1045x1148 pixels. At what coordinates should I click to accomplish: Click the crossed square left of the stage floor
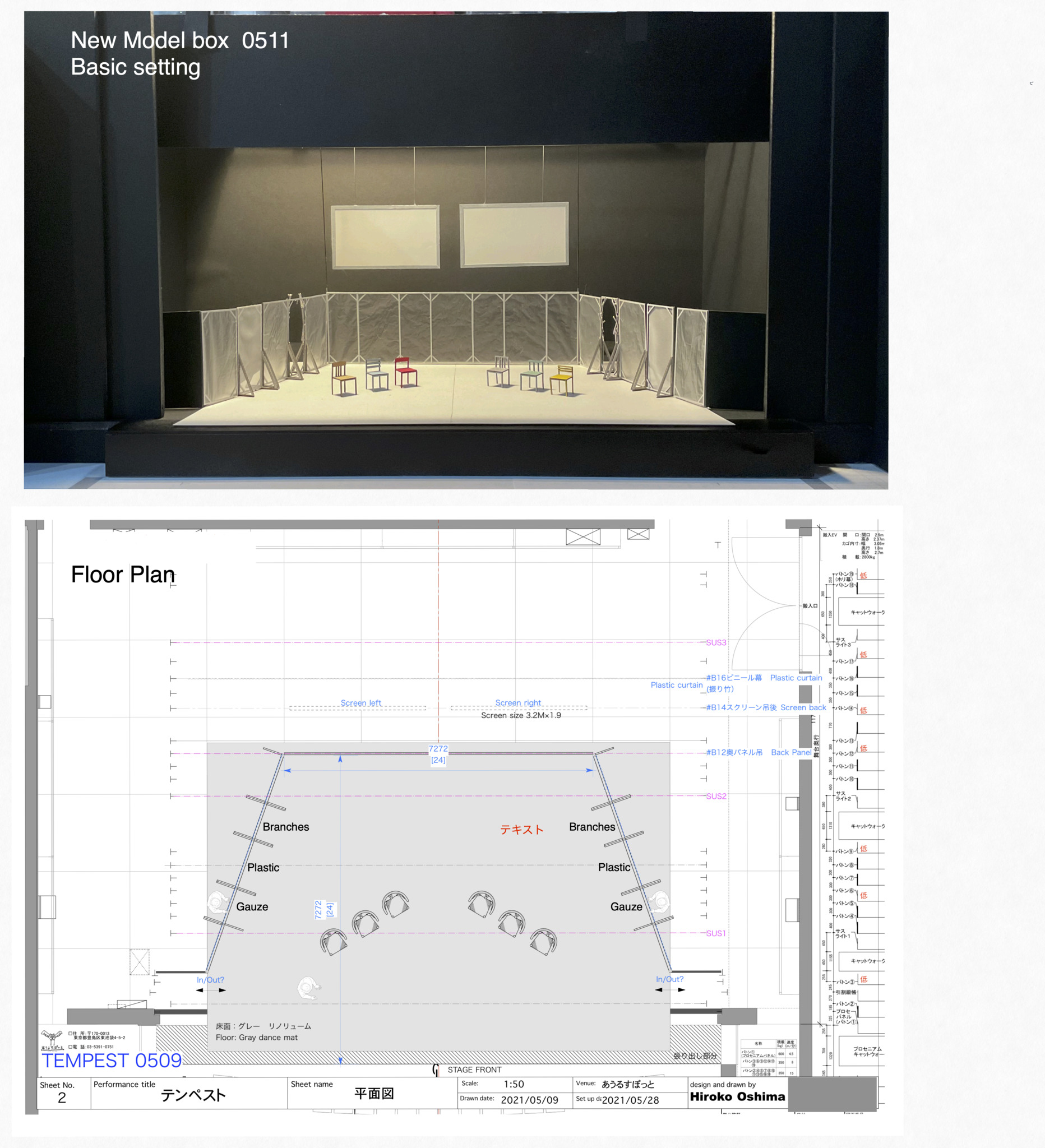point(140,962)
